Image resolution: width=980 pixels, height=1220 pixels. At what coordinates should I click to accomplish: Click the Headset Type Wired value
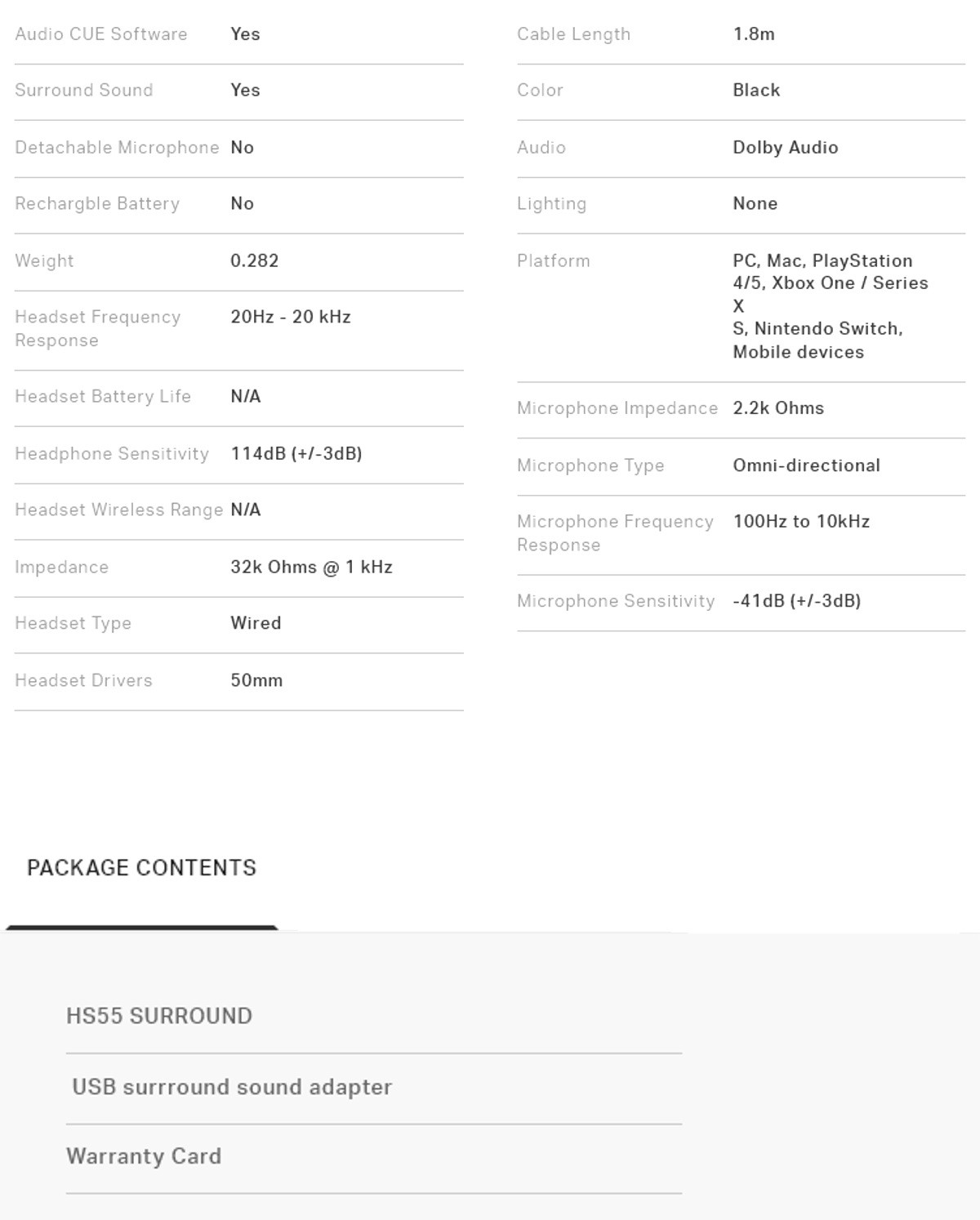click(256, 623)
